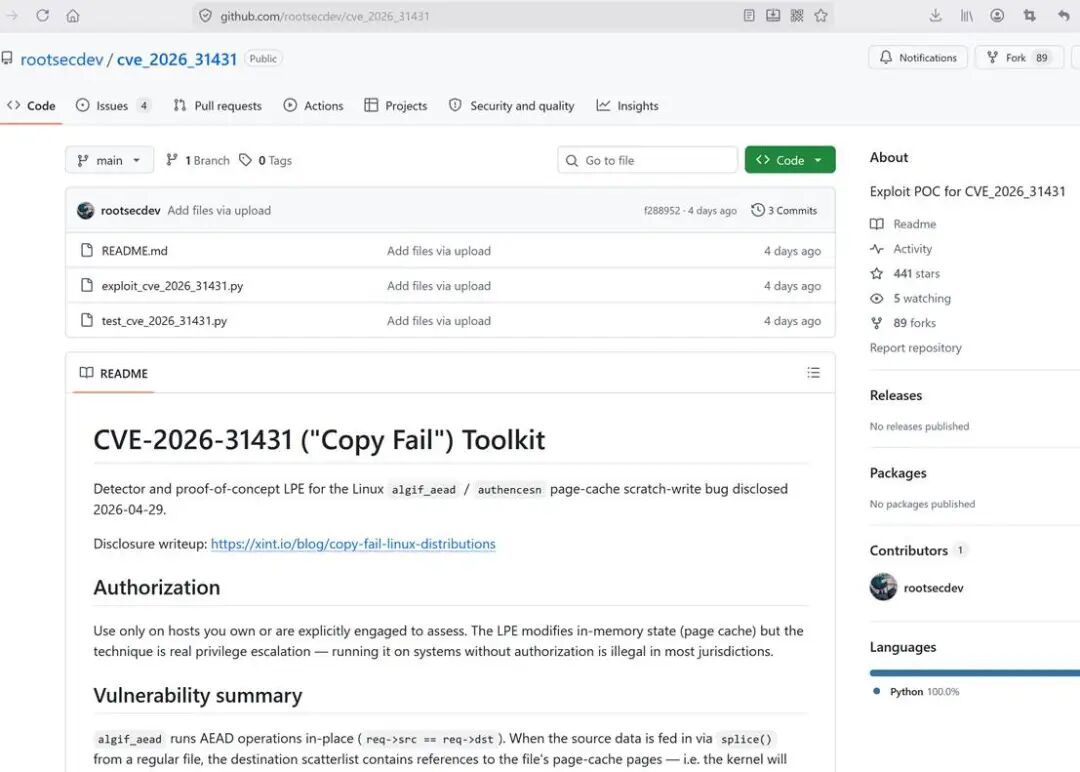1080x772 pixels.
Task: Click the rootsecdev avatar in the commit row
Action: coord(85,210)
